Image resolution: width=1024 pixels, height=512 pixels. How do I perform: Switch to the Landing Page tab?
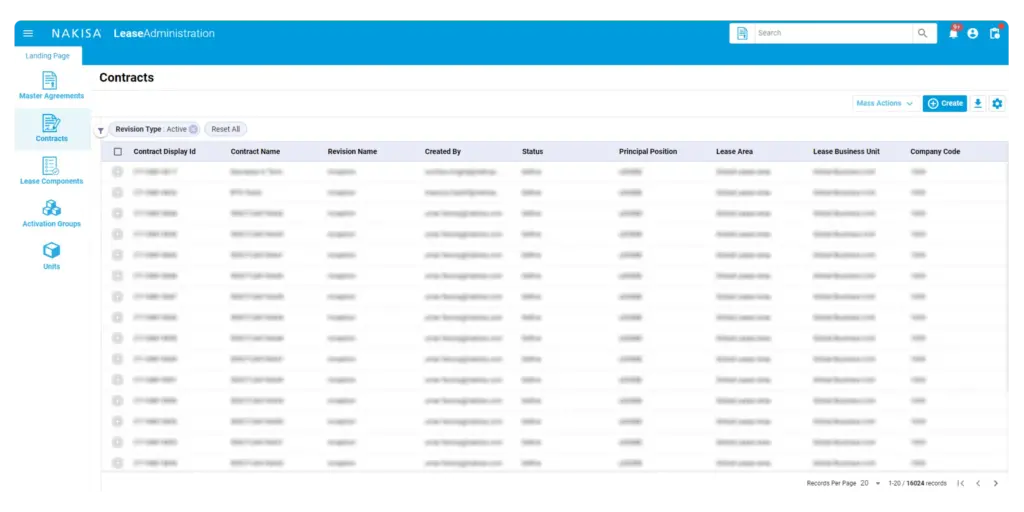click(x=48, y=56)
